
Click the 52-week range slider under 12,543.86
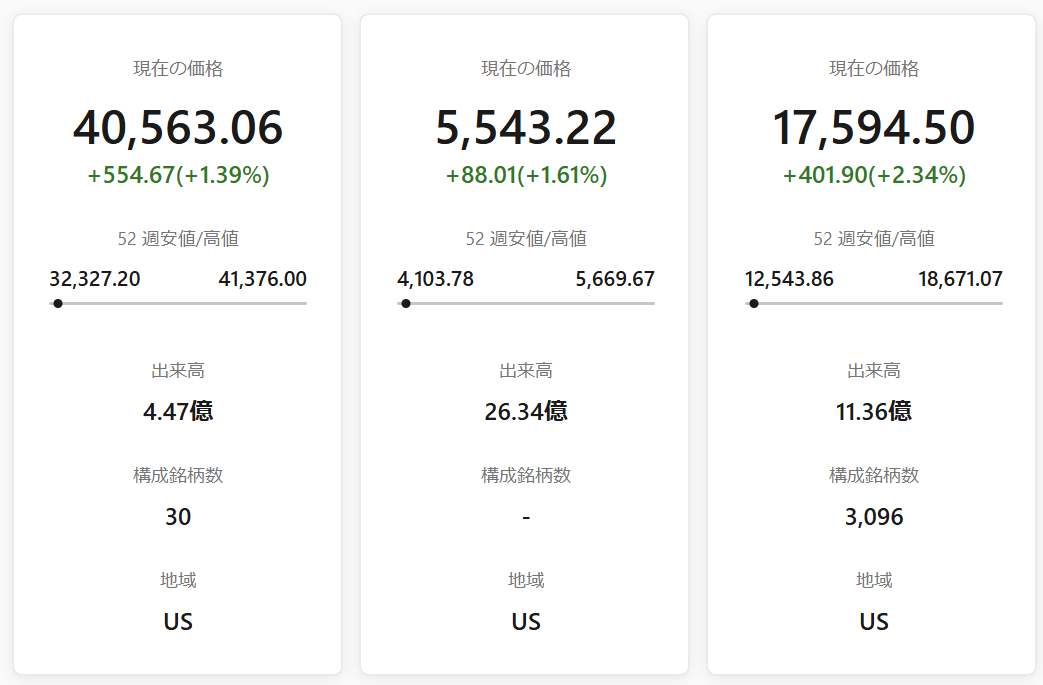point(873,303)
